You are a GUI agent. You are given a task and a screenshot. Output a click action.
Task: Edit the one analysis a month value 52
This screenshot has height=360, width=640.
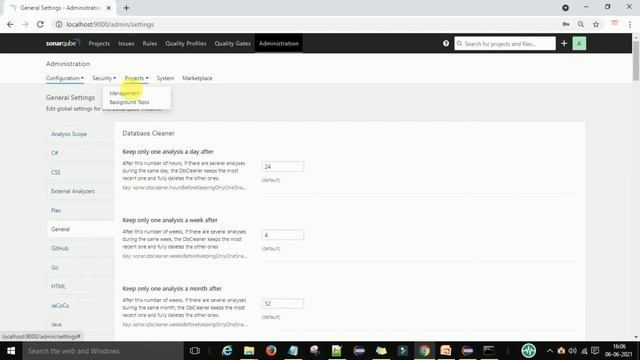(x=282, y=304)
